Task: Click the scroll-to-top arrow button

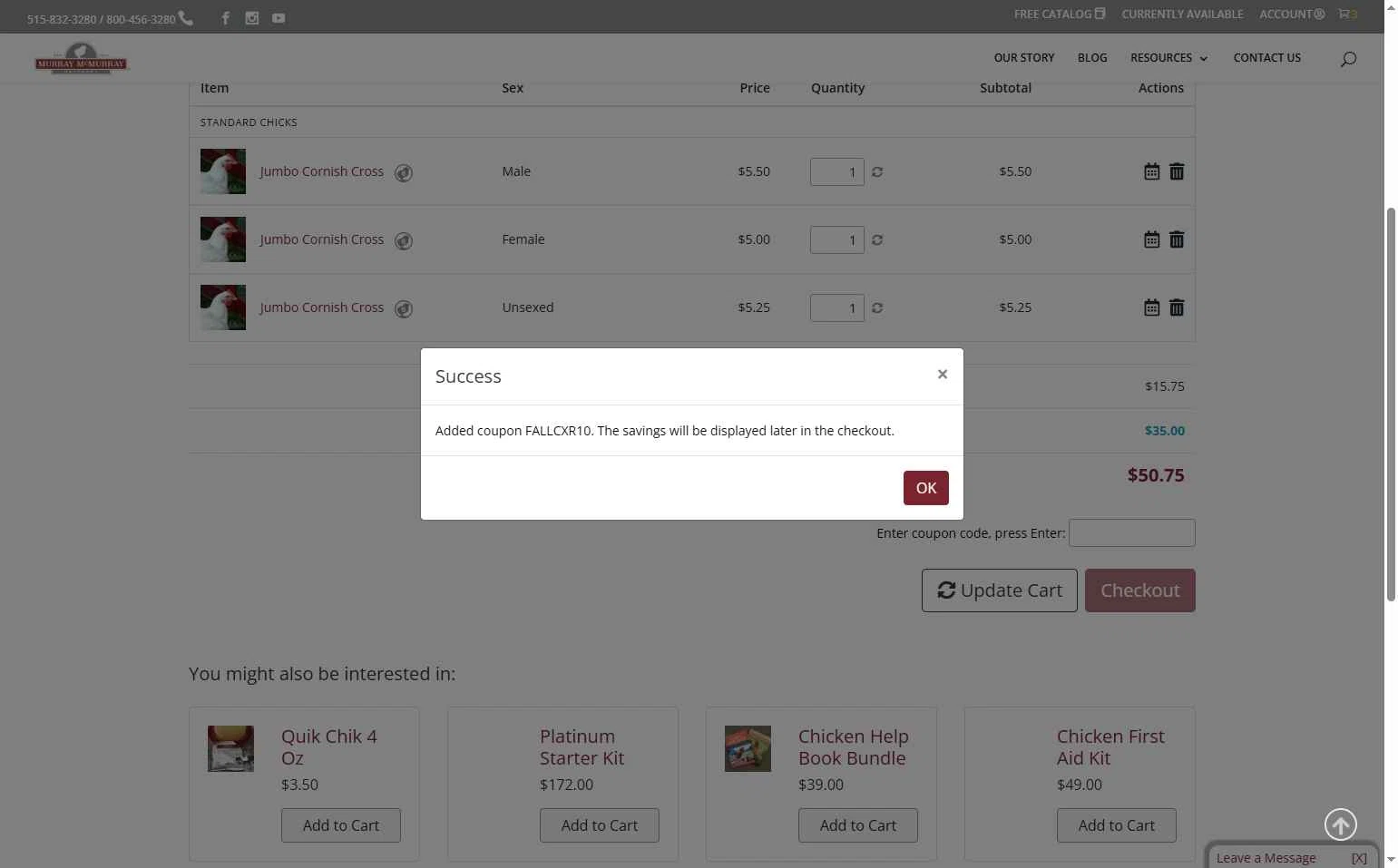Action: pyautogui.click(x=1341, y=824)
